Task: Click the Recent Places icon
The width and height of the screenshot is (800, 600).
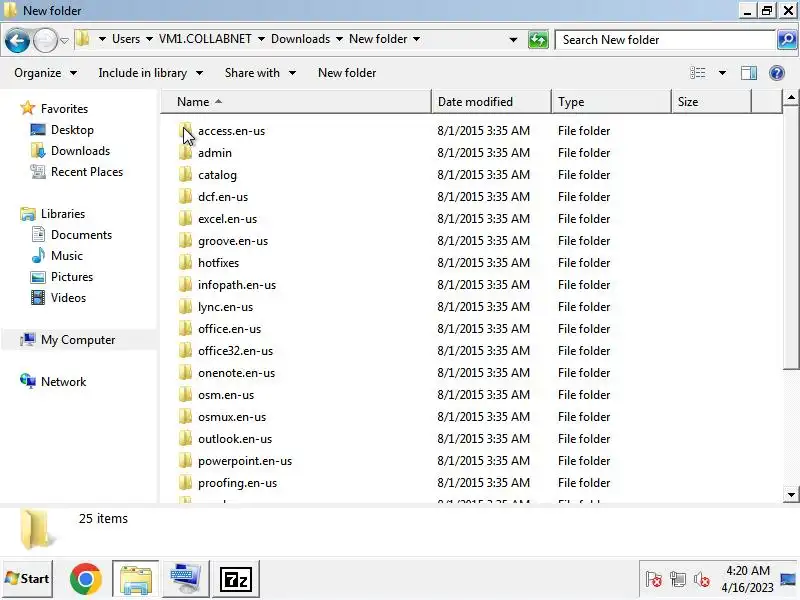Action: coord(38,172)
